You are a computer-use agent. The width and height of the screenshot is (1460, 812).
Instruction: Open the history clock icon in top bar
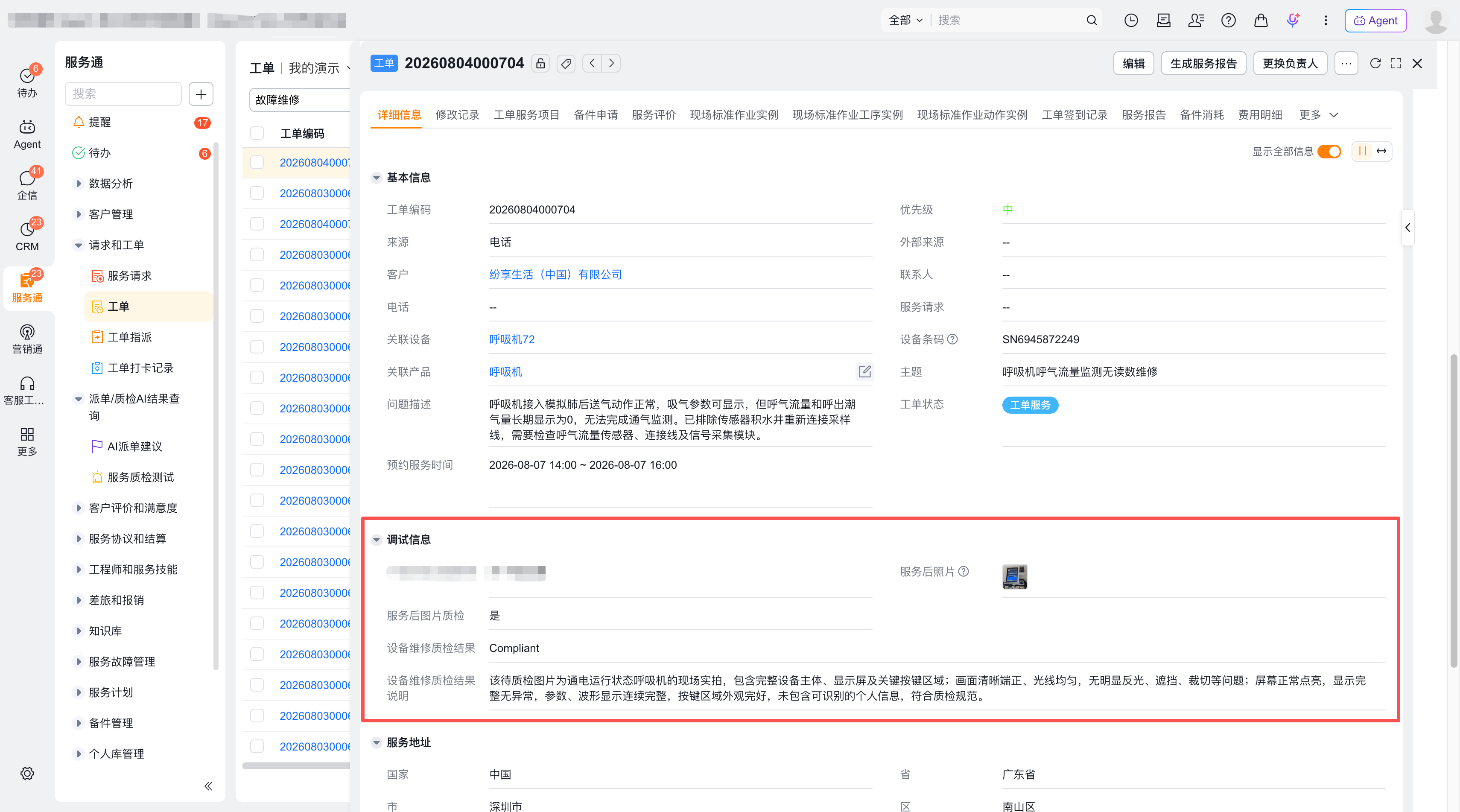(x=1131, y=20)
